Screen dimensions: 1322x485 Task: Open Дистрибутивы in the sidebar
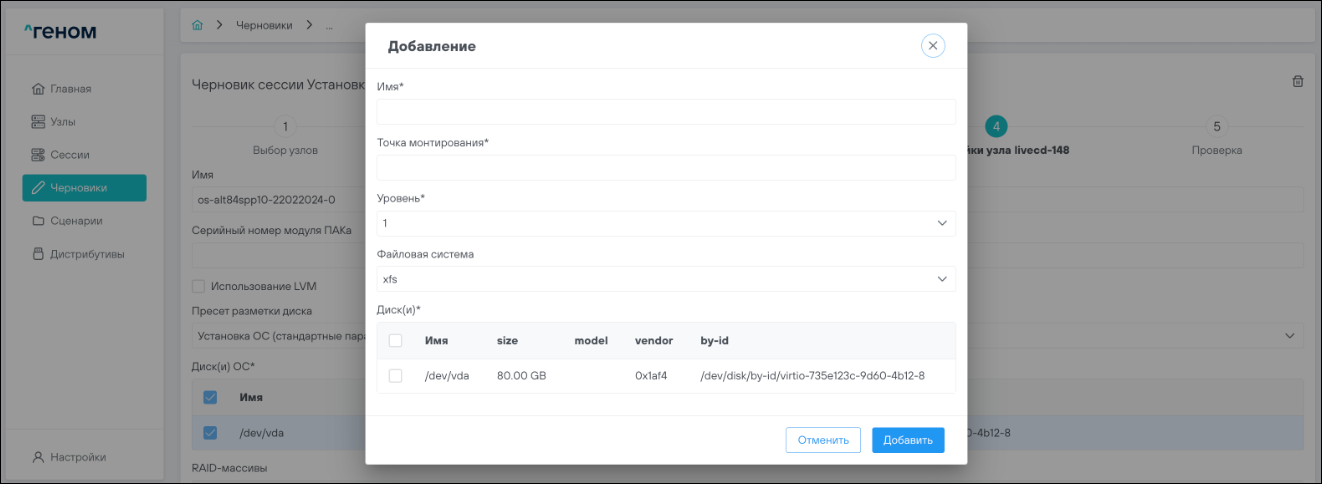coord(86,254)
